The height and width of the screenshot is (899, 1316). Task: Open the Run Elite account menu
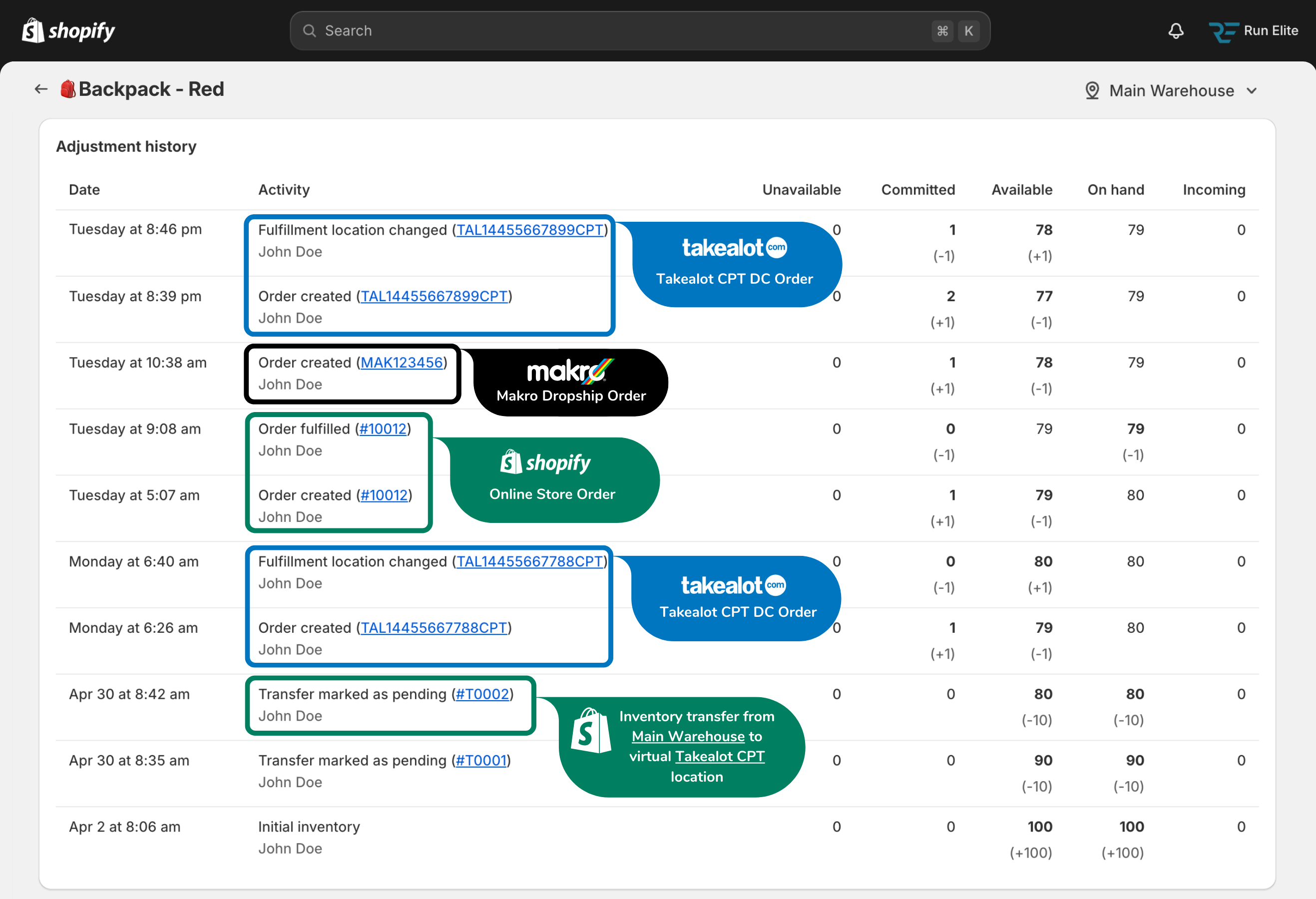pos(1270,30)
